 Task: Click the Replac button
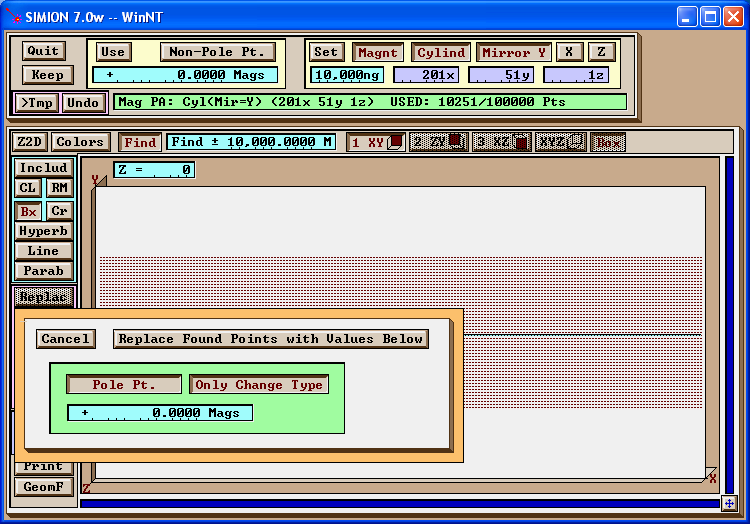click(x=44, y=297)
